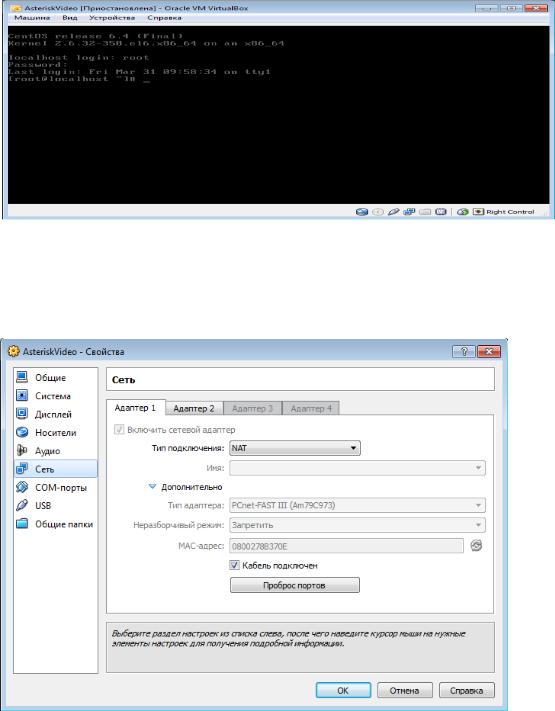
Task: Click the keyboard capture icon beside Right Control
Action: click(478, 212)
